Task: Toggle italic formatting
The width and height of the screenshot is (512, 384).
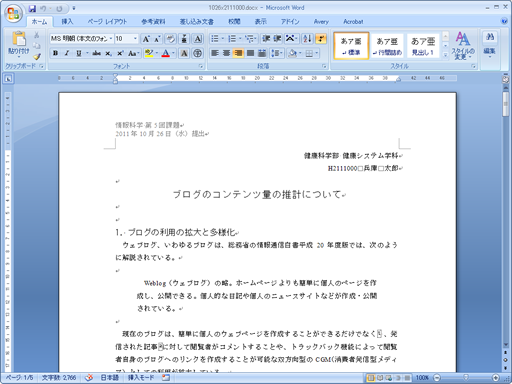Action: (67, 53)
